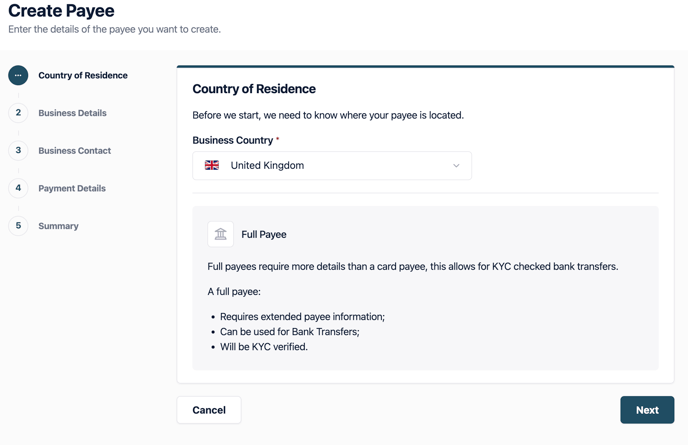Go to Business Contact step
Image resolution: width=688 pixels, height=445 pixels.
75,151
